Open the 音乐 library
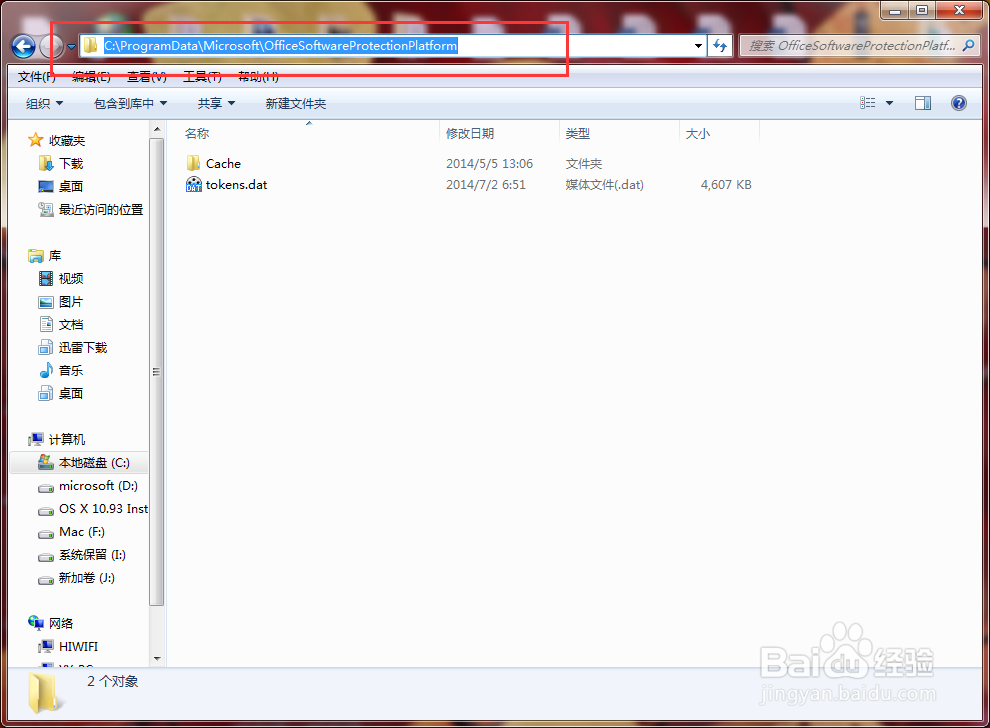Viewport: 990px width, 728px height. 71,371
